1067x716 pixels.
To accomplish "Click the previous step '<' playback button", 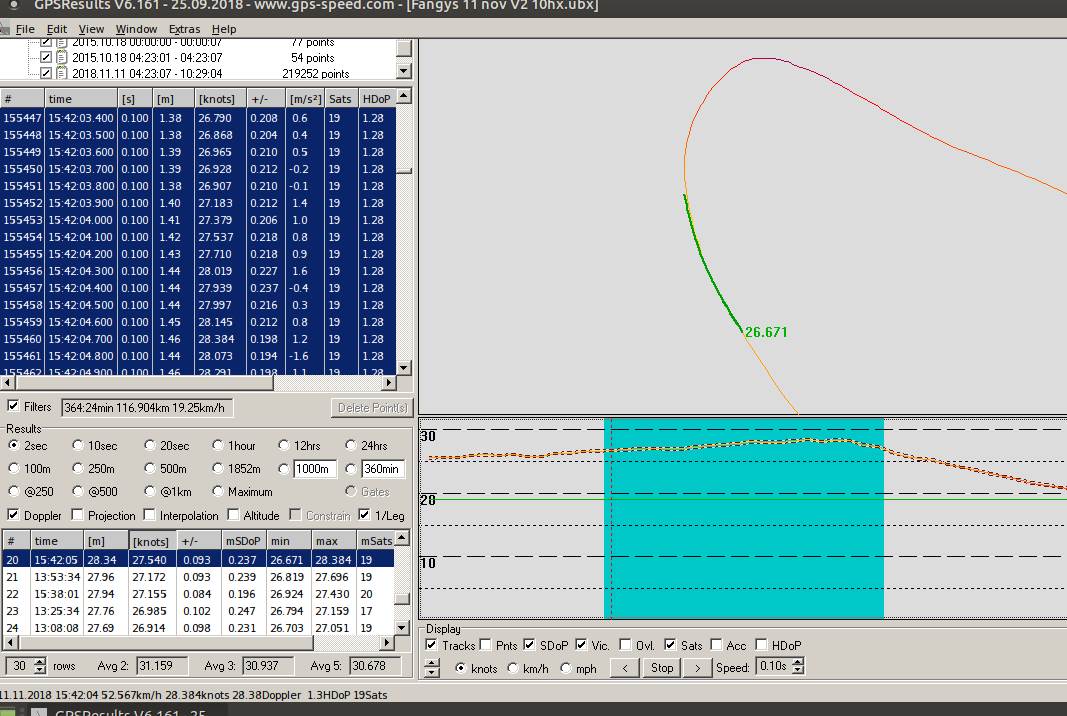I will [x=625, y=667].
